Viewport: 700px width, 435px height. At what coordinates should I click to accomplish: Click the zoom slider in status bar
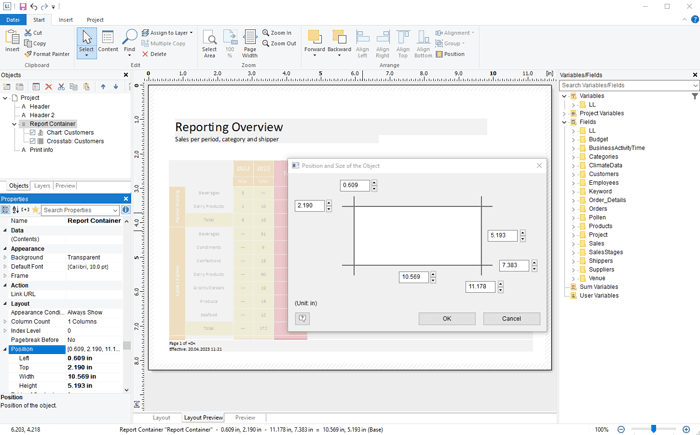click(654, 429)
